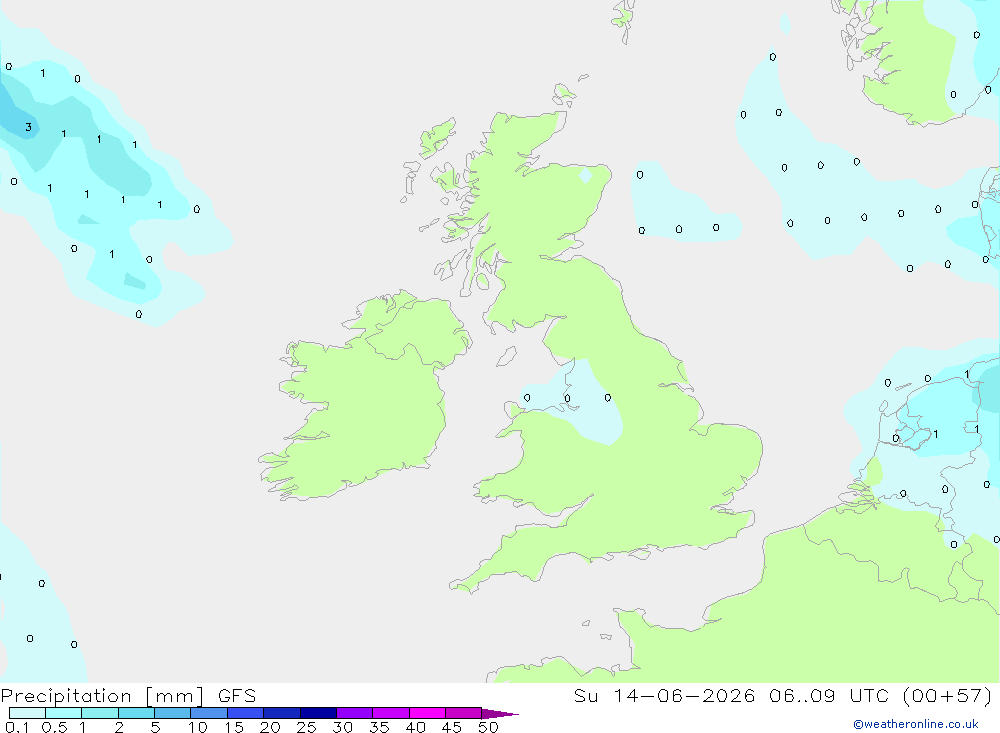The image size is (1000, 733).
Task: Click the legend label '25'
Action: (x=306, y=727)
